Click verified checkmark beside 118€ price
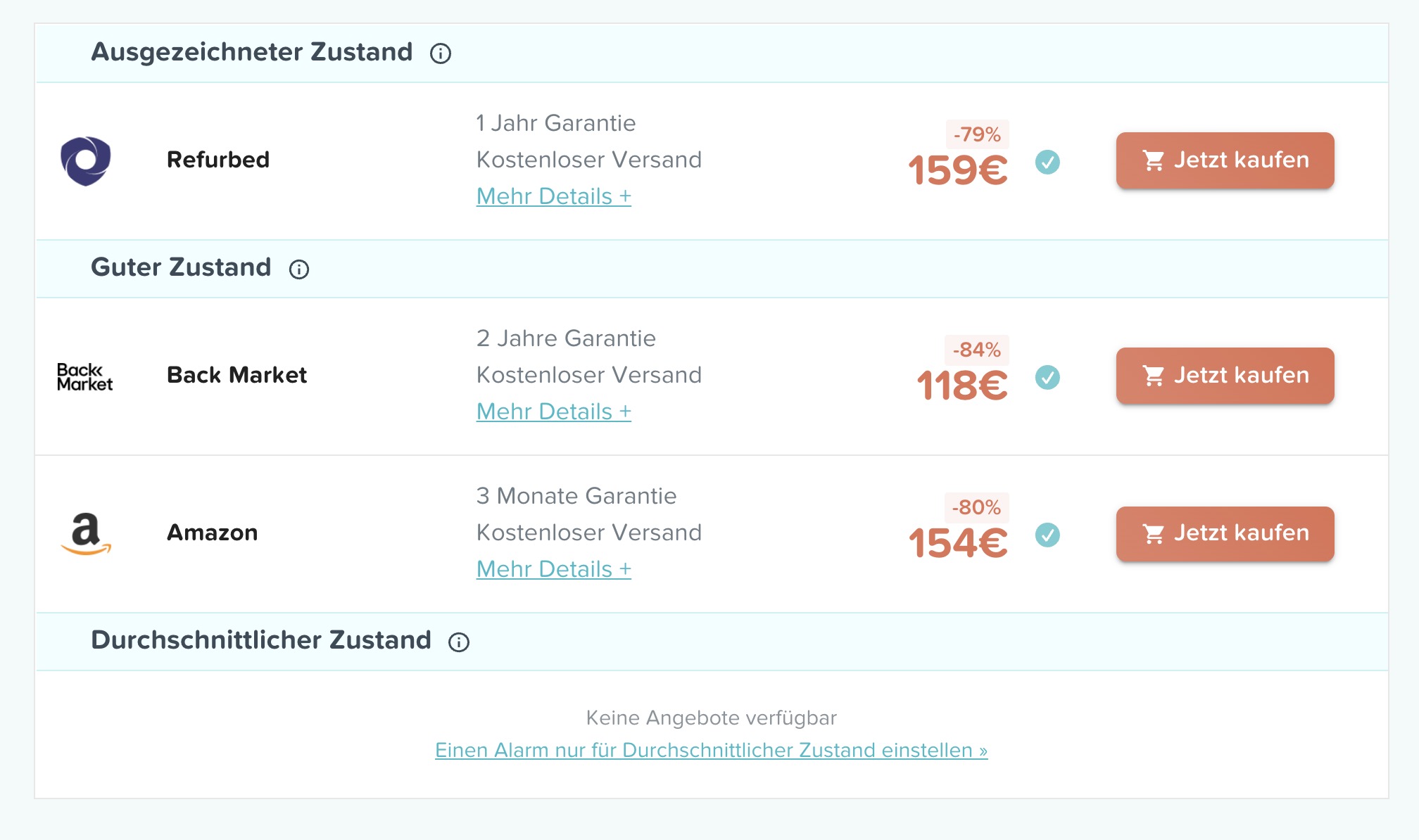 coord(1047,378)
